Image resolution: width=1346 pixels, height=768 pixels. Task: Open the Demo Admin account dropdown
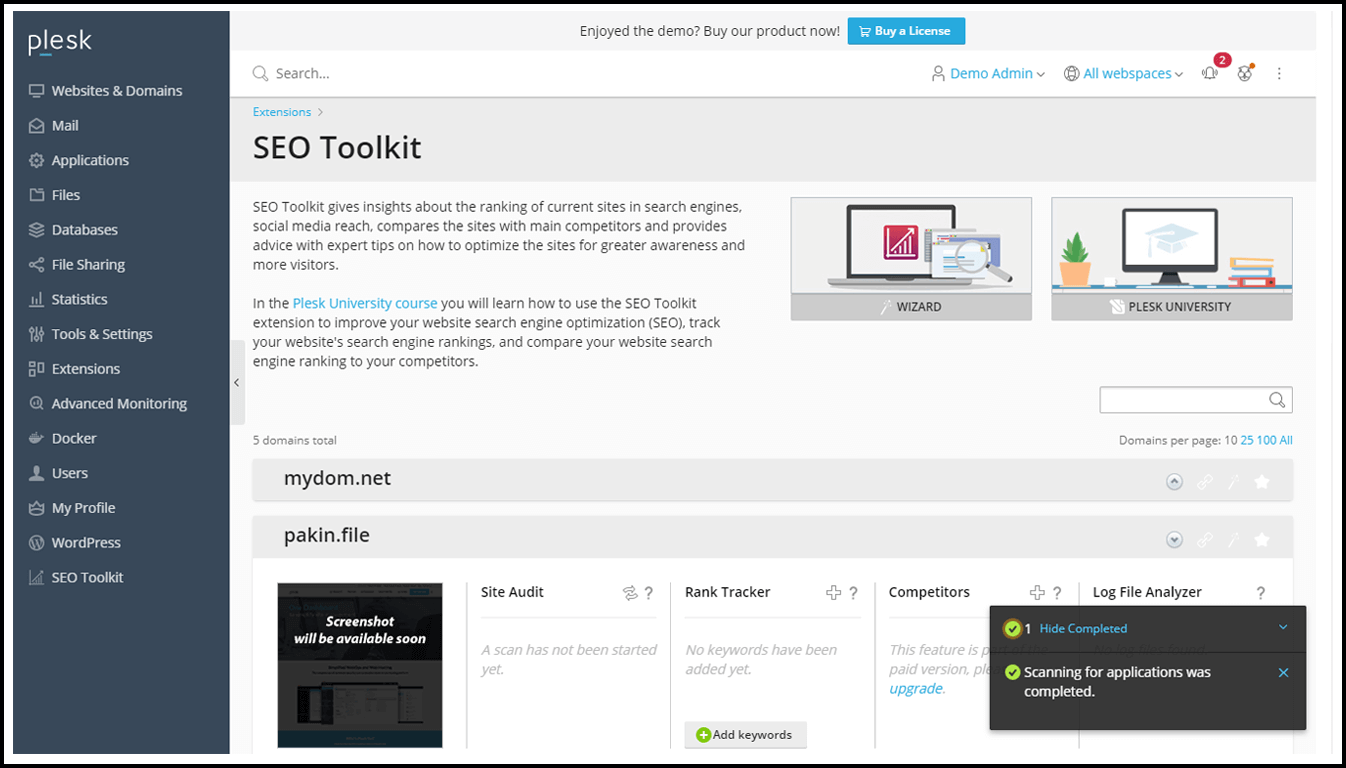(x=988, y=73)
